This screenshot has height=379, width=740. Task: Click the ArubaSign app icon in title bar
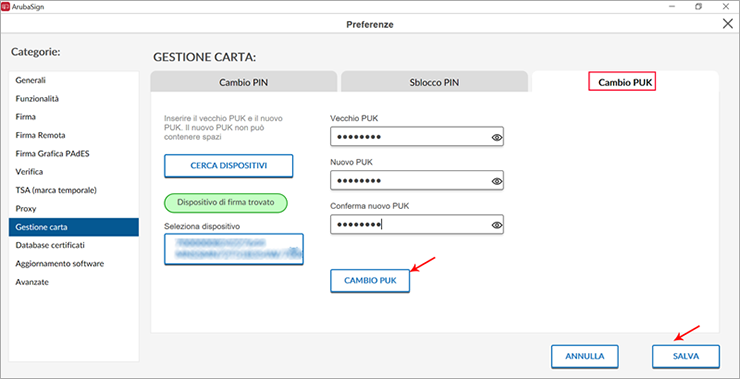5,7
